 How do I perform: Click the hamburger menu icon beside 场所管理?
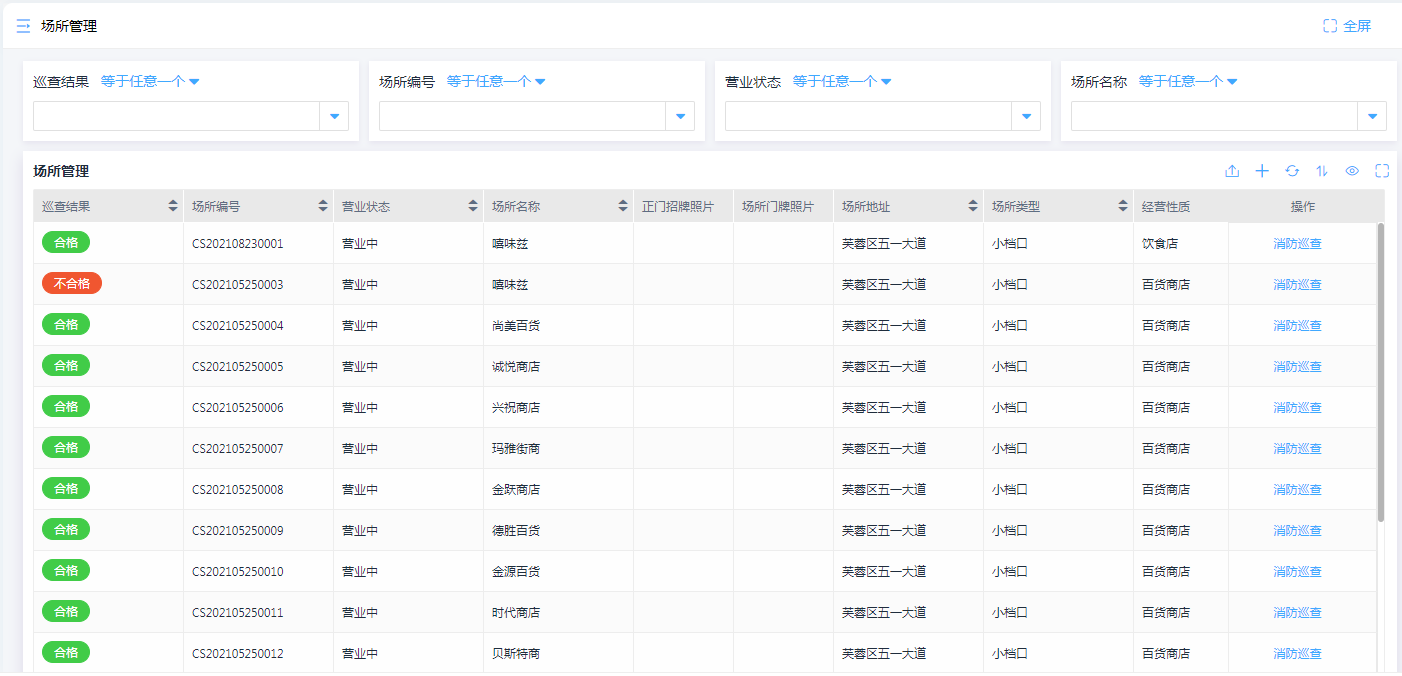23,26
